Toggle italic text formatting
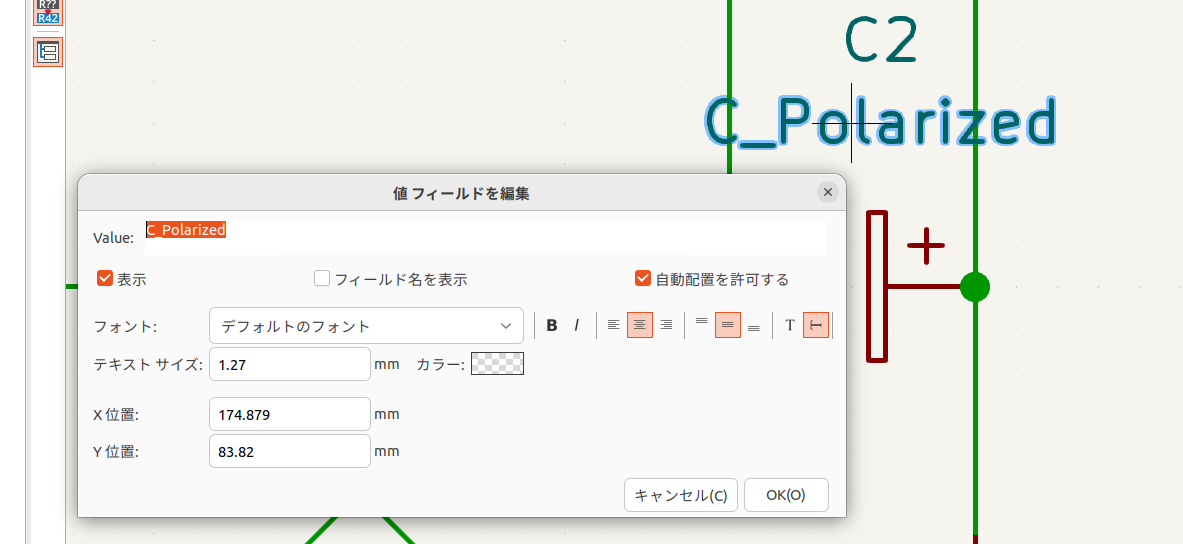This screenshot has width=1183, height=544. (577, 325)
